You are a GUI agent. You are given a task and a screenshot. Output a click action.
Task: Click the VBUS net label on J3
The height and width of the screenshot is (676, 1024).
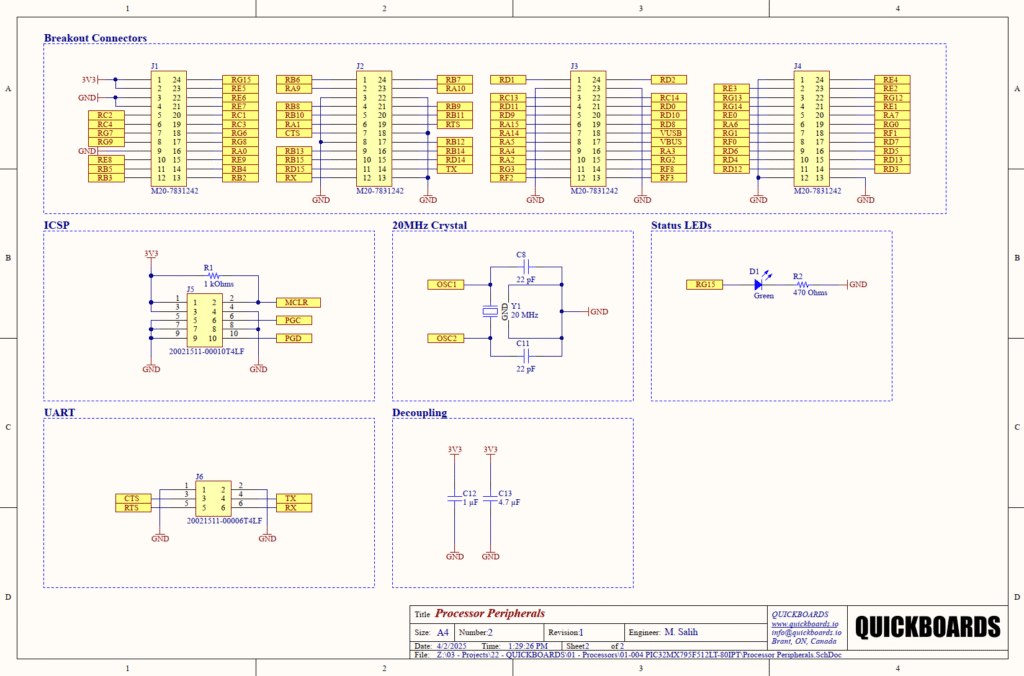669,142
